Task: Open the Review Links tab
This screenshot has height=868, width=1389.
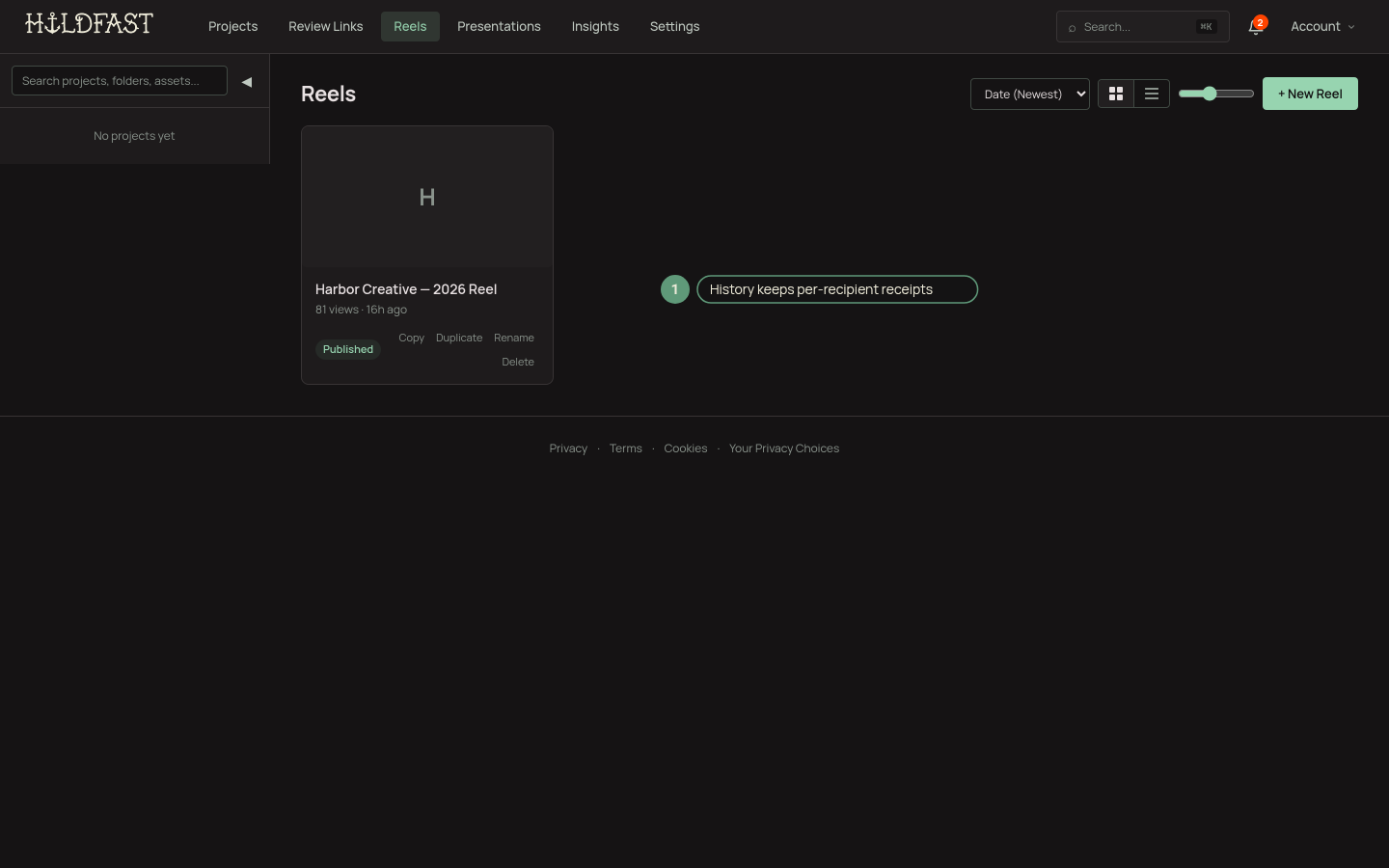Action: coord(326,27)
